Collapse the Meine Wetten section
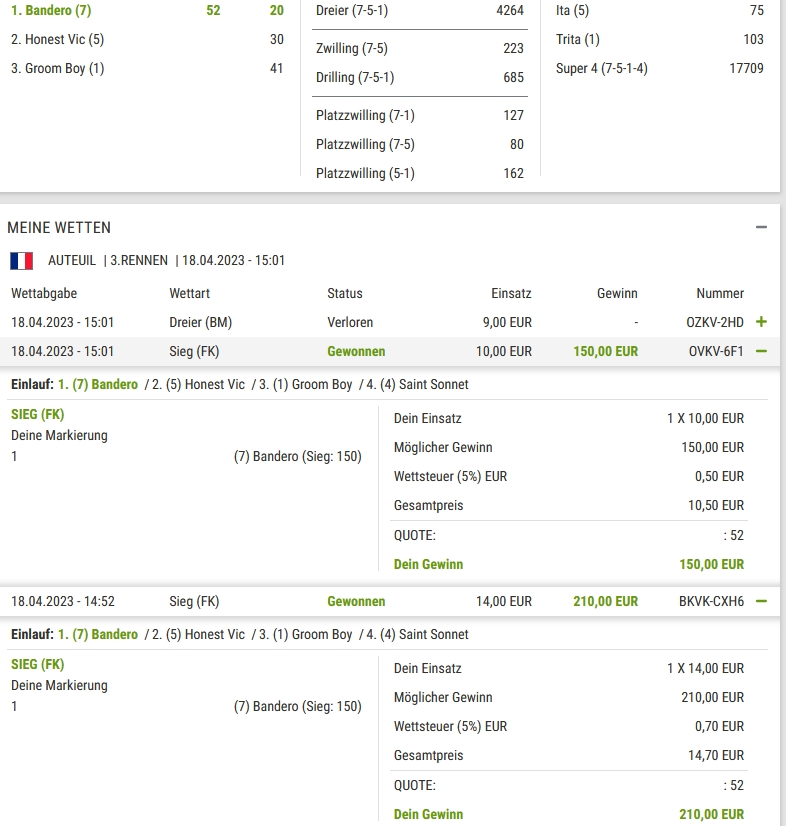Screen dimensions: 786x826 pyautogui.click(x=761, y=228)
